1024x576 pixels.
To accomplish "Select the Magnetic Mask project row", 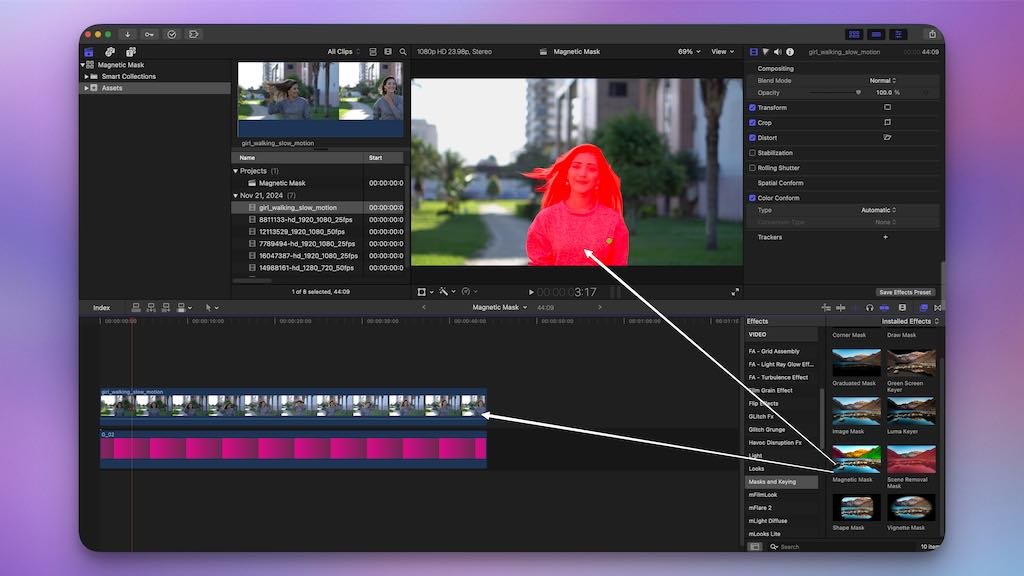I will (x=318, y=184).
